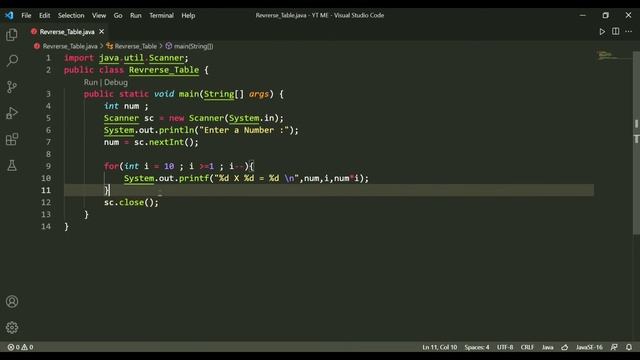The image size is (640, 360).
Task: Open the Run and Debug view
Action: (12, 113)
